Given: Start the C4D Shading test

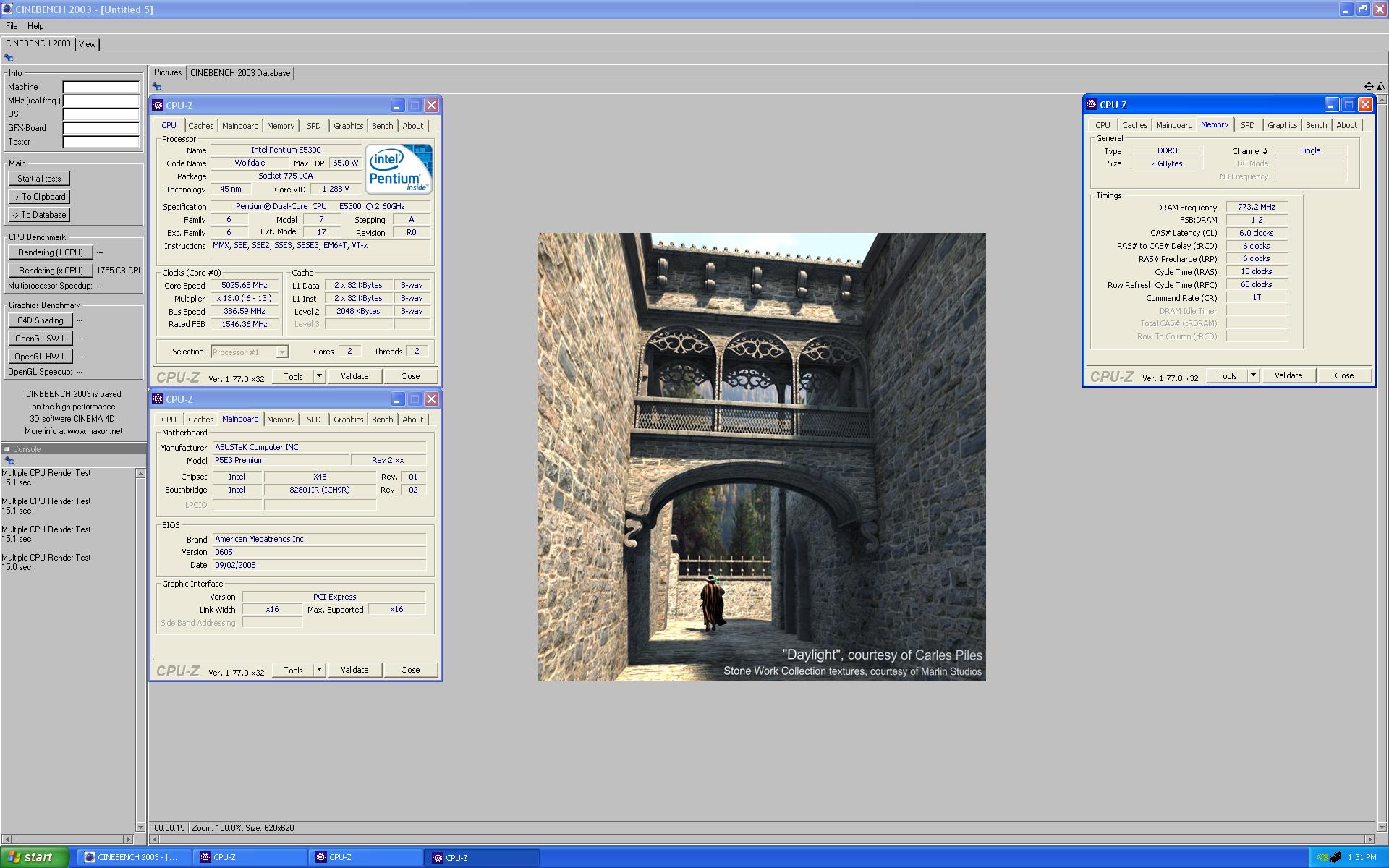Looking at the screenshot, I should coord(41,320).
